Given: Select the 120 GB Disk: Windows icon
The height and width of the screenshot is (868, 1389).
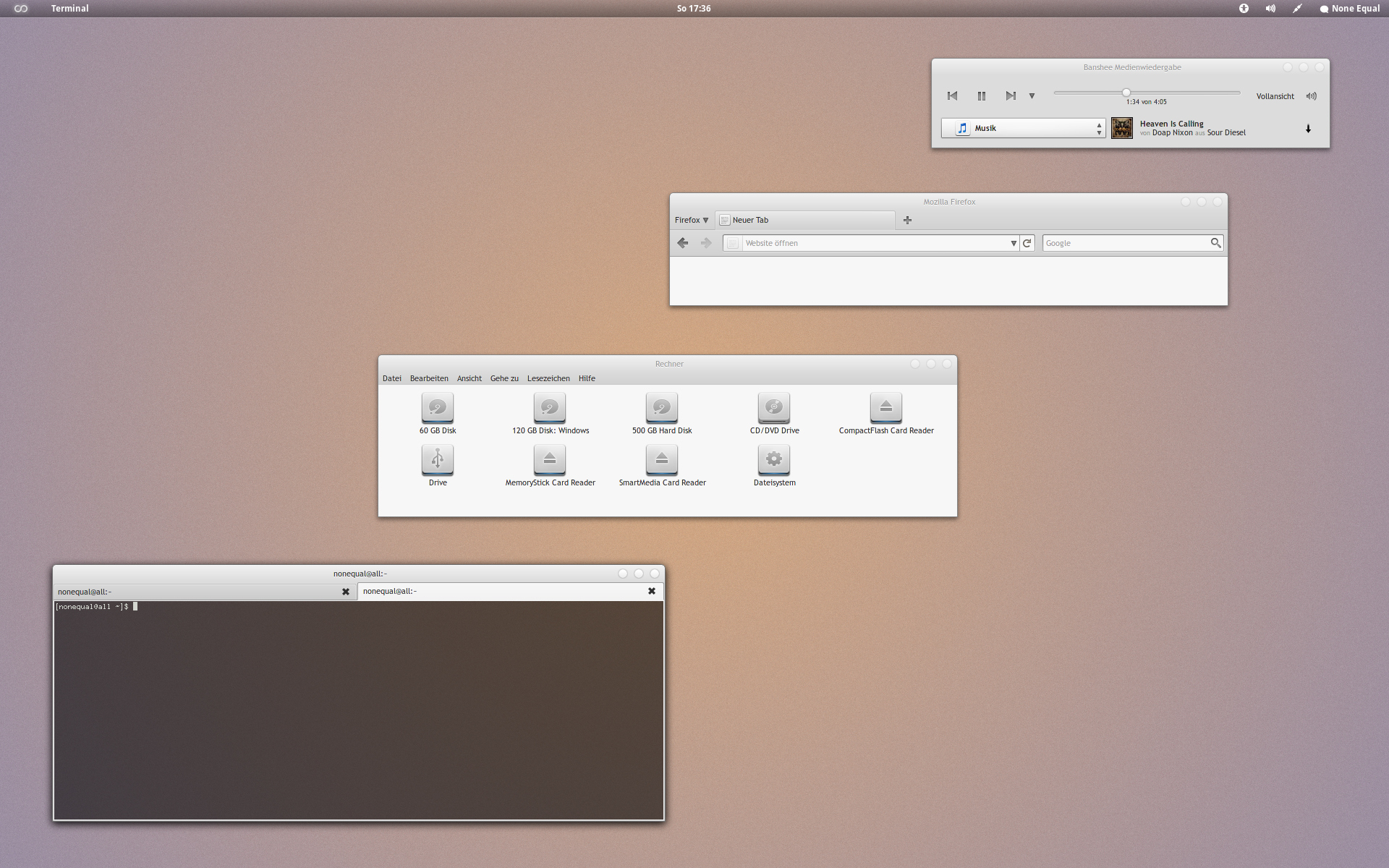Looking at the screenshot, I should pos(550,408).
